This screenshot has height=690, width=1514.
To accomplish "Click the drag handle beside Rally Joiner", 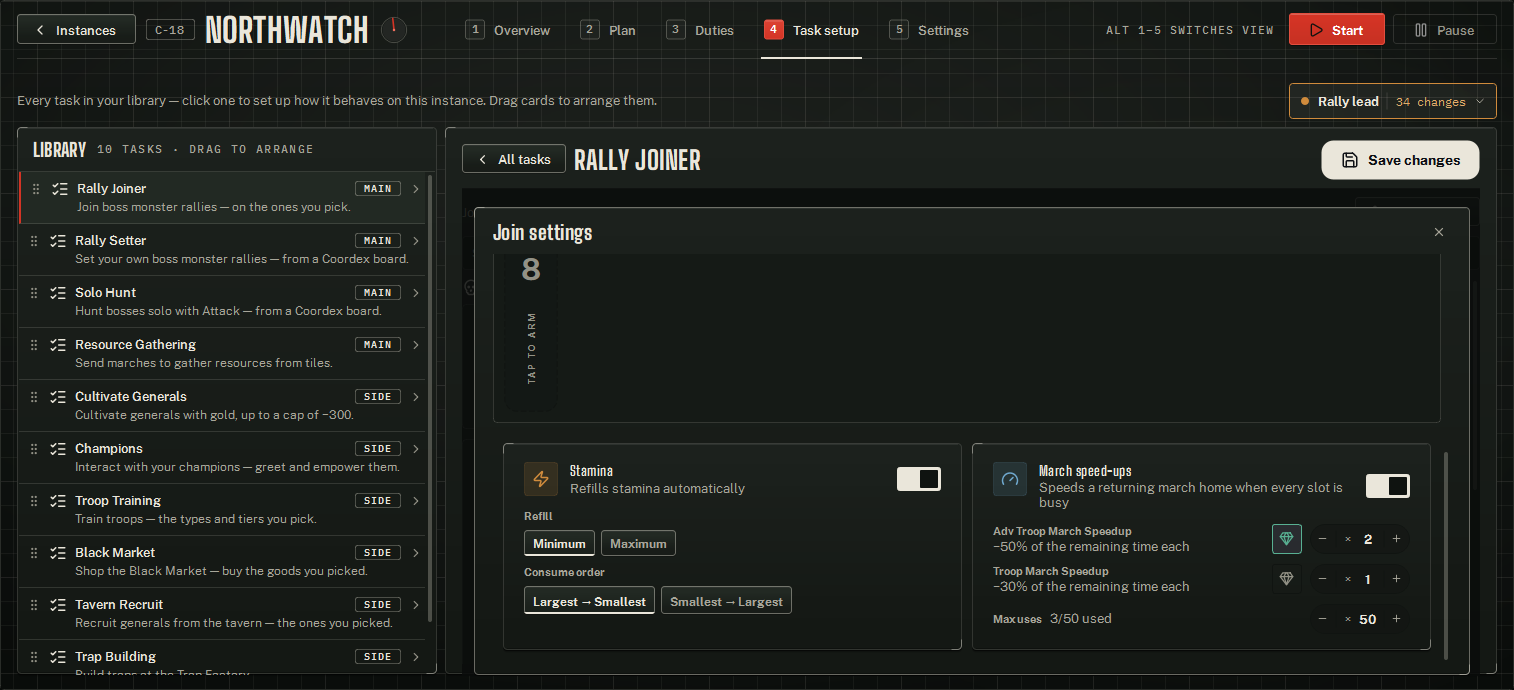I will (36, 189).
